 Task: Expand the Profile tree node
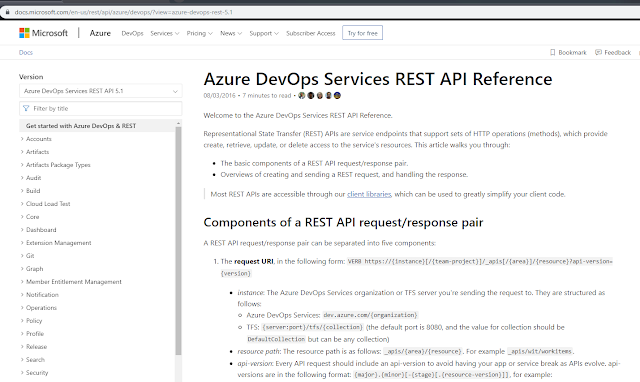pyautogui.click(x=22, y=334)
